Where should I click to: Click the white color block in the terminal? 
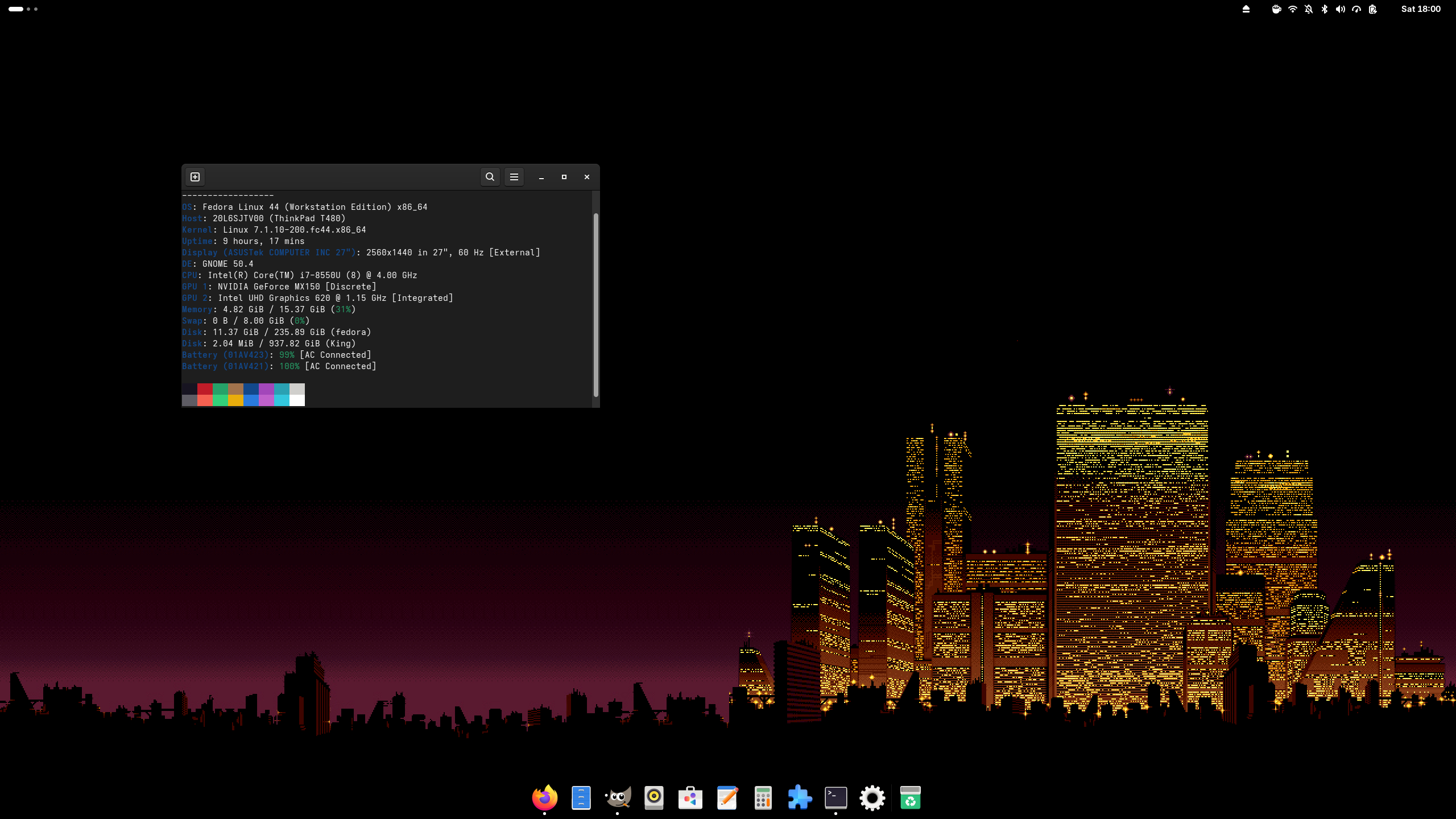point(297,400)
